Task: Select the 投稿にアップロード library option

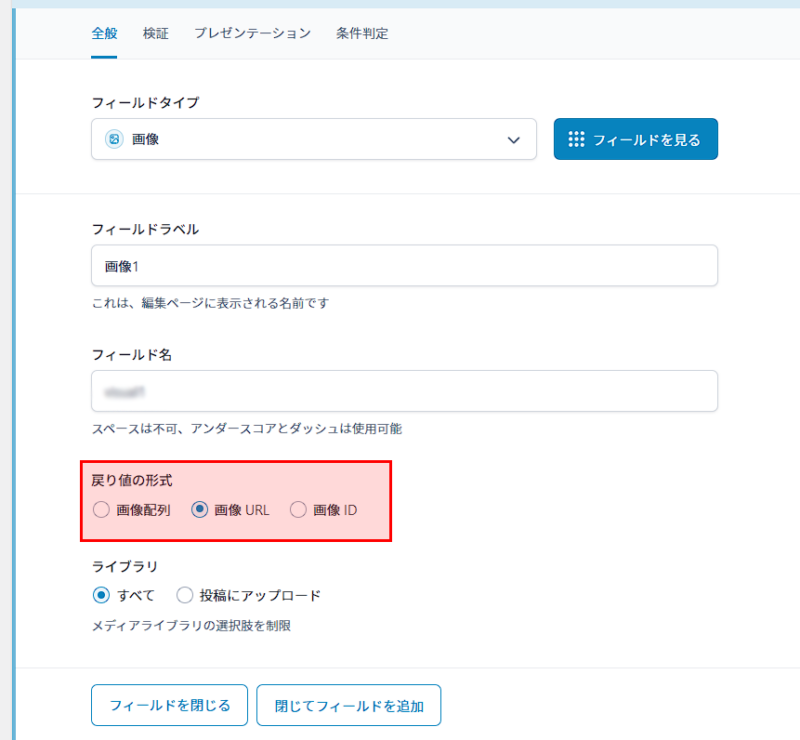Action: (x=185, y=596)
